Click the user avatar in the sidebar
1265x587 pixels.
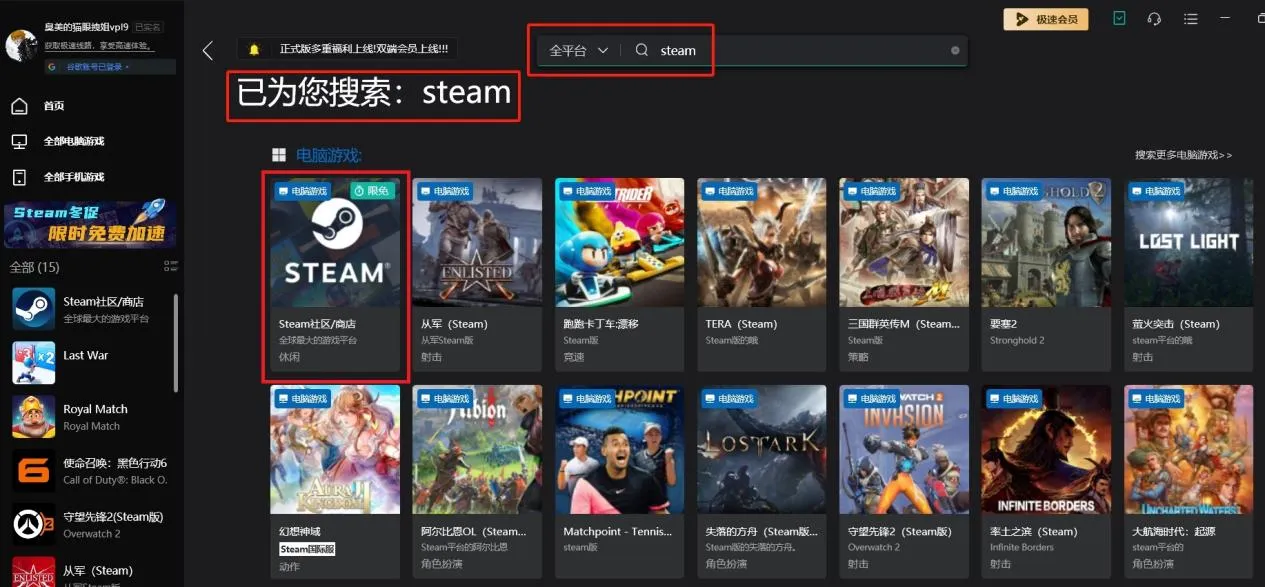pos(21,46)
